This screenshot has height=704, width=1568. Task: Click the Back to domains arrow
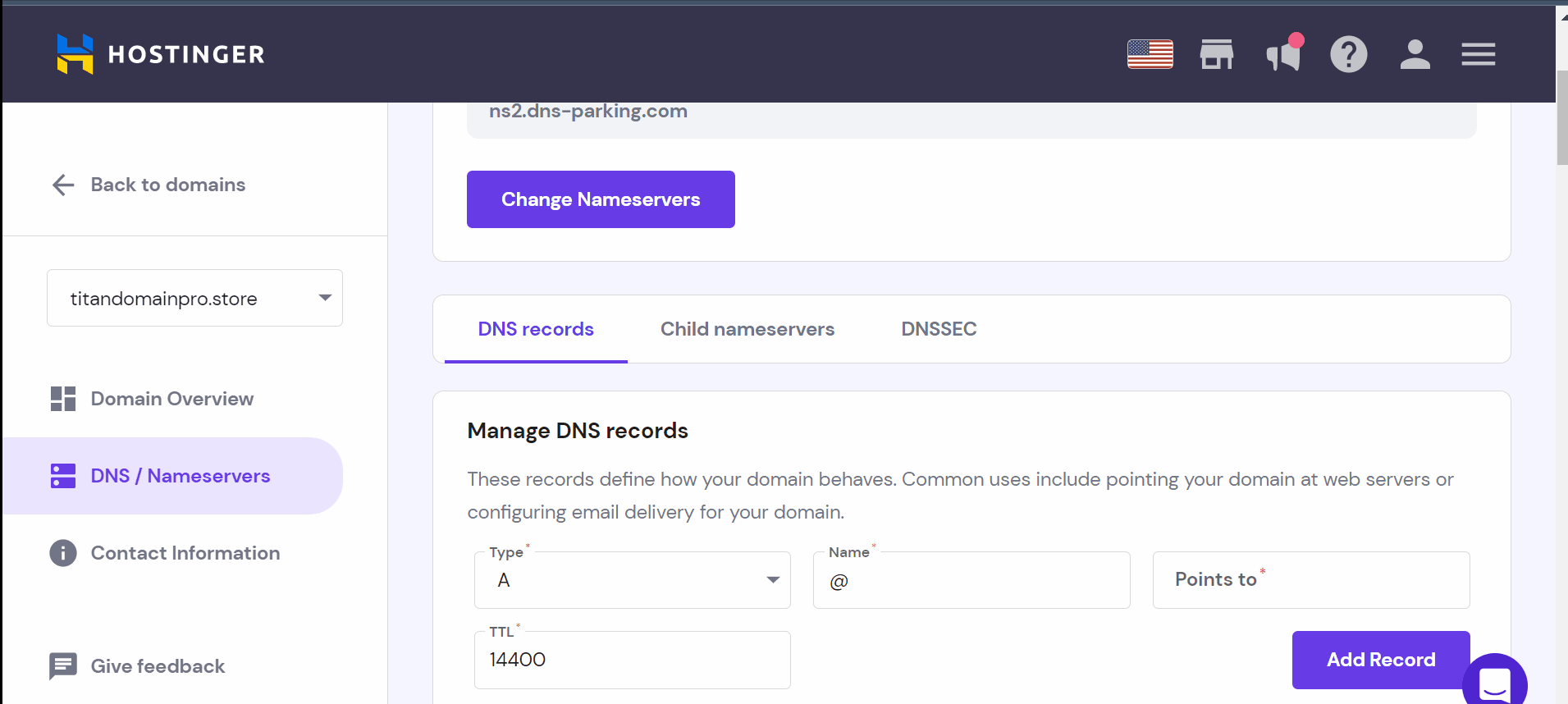[64, 185]
